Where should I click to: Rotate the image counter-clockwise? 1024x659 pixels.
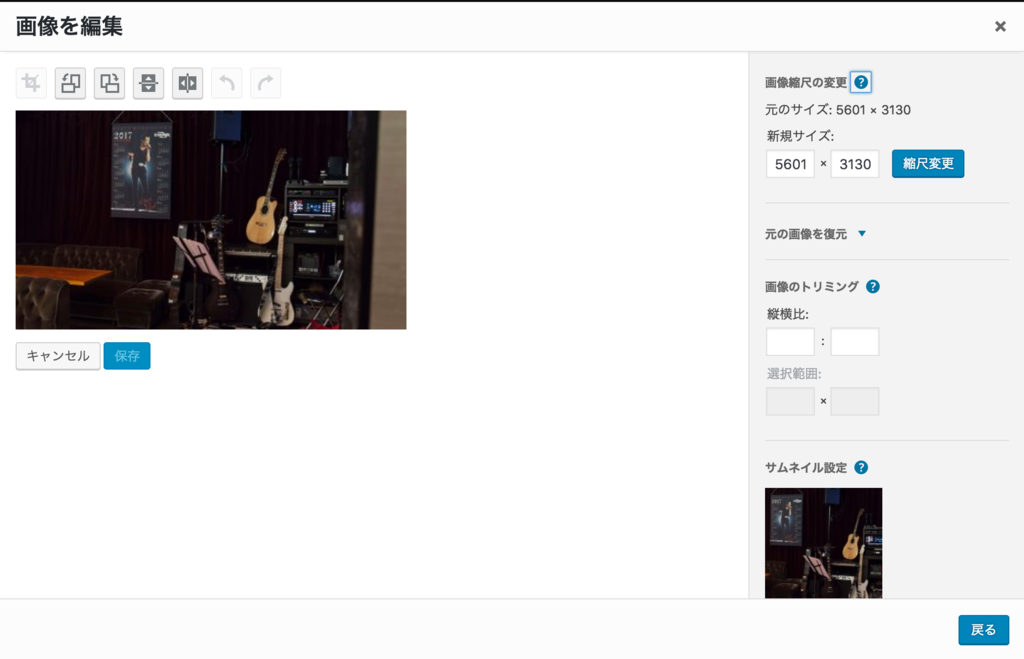(69, 83)
